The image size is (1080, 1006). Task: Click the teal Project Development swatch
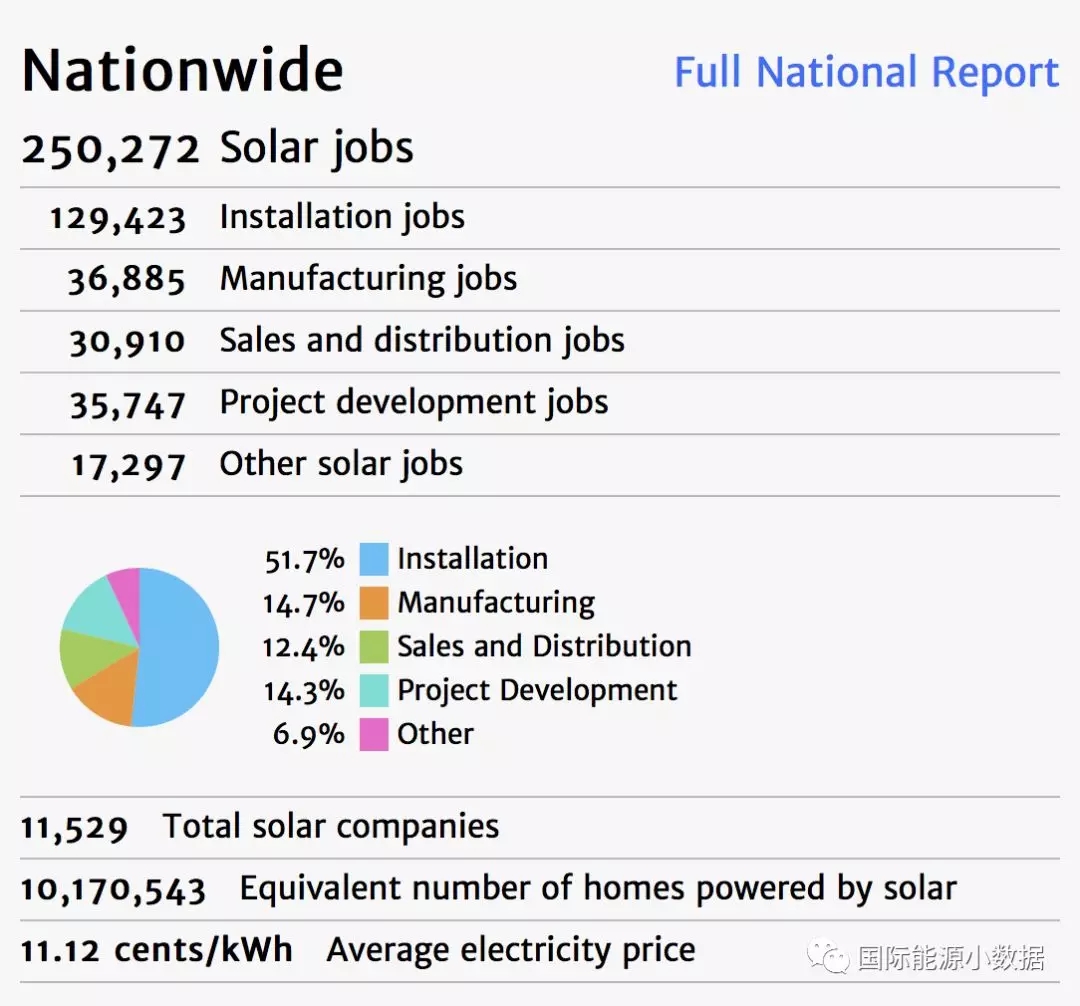pos(373,691)
